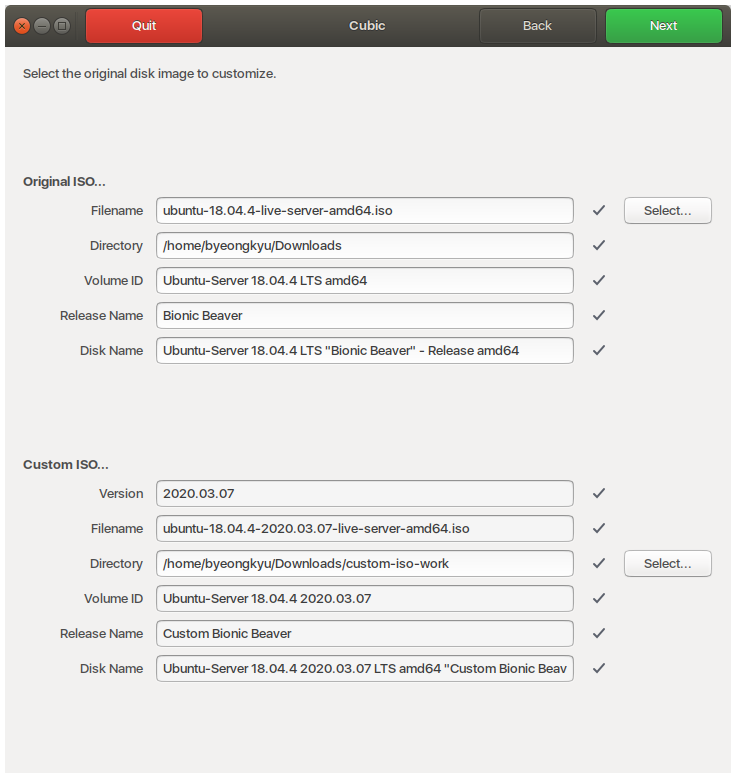Viewport: 740px width, 782px height.
Task: Click checkmark beside Custom ISO Filename
Action: point(599,529)
